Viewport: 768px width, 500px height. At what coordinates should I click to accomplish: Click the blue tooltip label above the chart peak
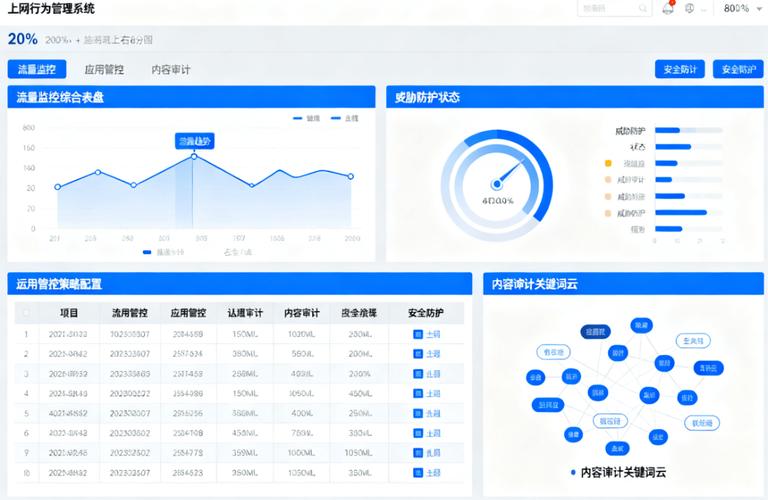click(194, 142)
